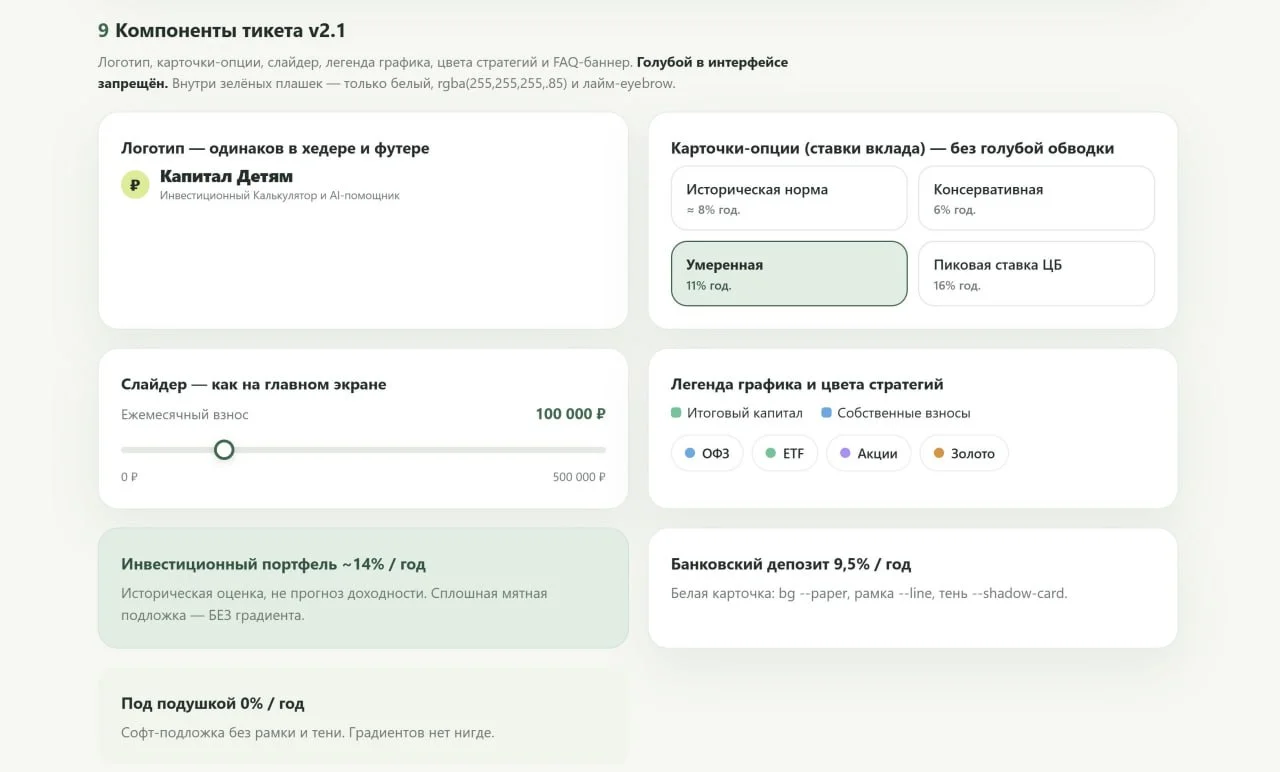The image size is (1280, 772).
Task: Click the Легенда графика и цвета стратегий heading
Action: (807, 384)
